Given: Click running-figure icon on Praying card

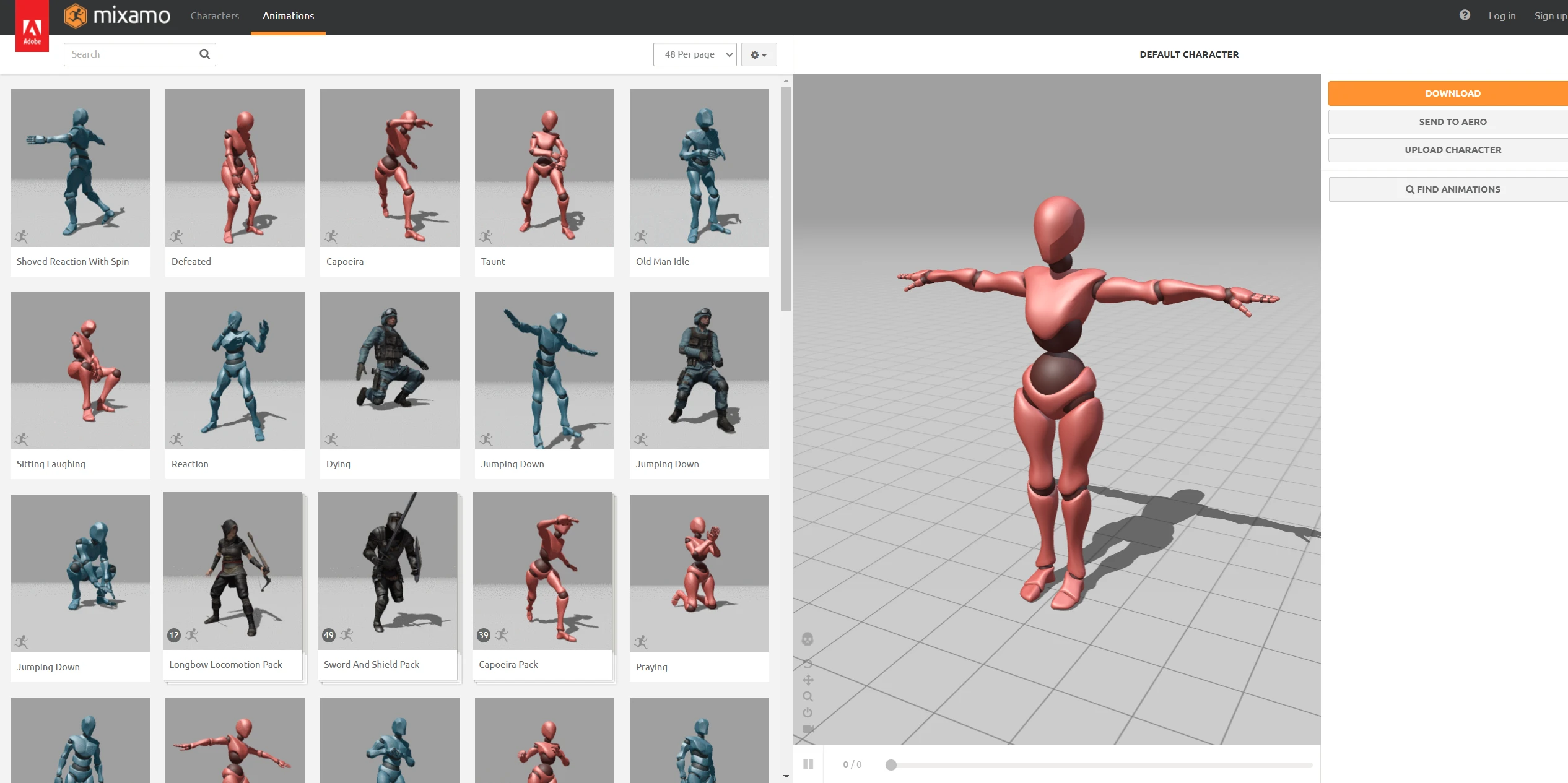Looking at the screenshot, I should click(641, 642).
